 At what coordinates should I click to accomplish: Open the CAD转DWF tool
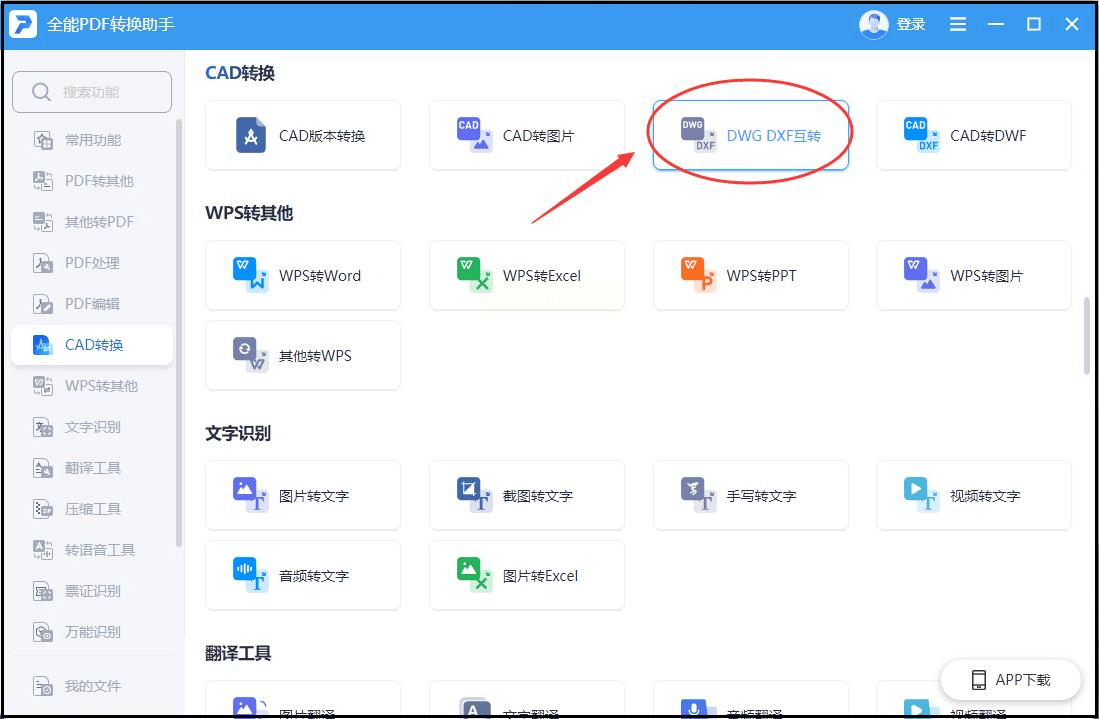click(922, 135)
